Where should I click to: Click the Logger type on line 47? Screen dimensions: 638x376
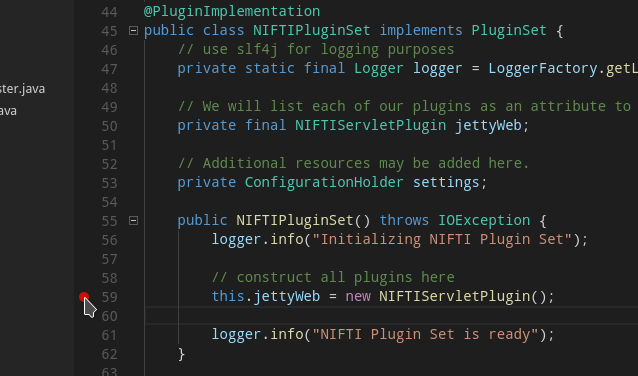[379, 68]
